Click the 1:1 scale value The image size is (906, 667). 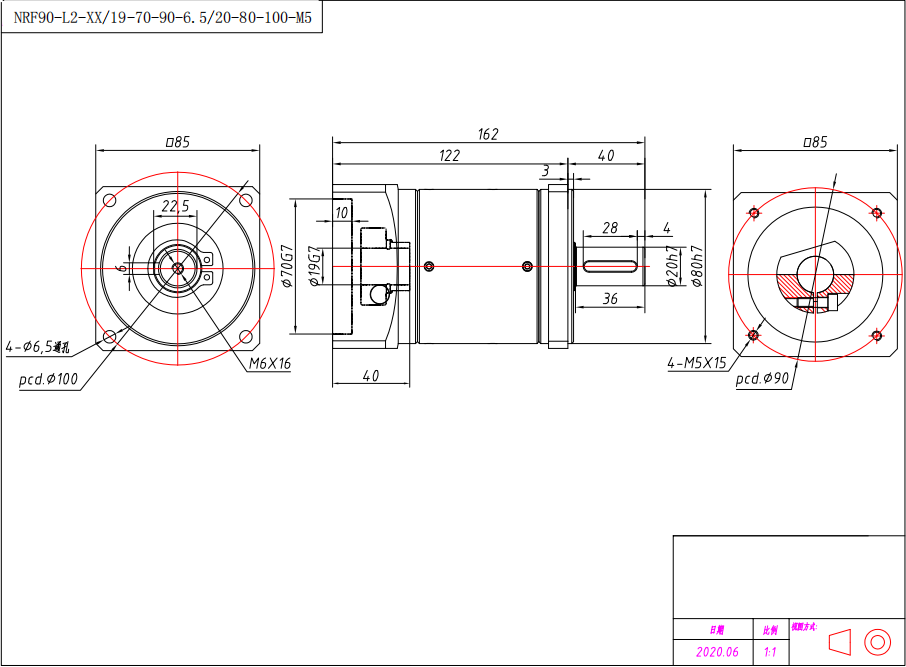click(770, 652)
